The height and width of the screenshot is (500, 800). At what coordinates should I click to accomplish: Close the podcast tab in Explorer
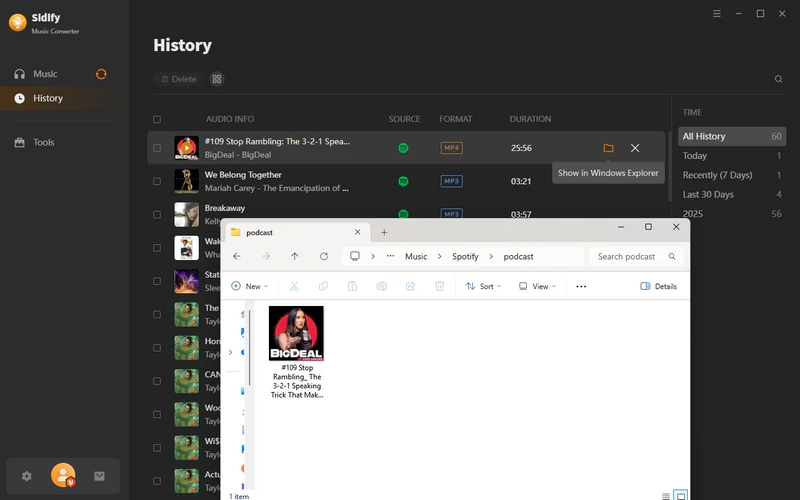tap(358, 232)
